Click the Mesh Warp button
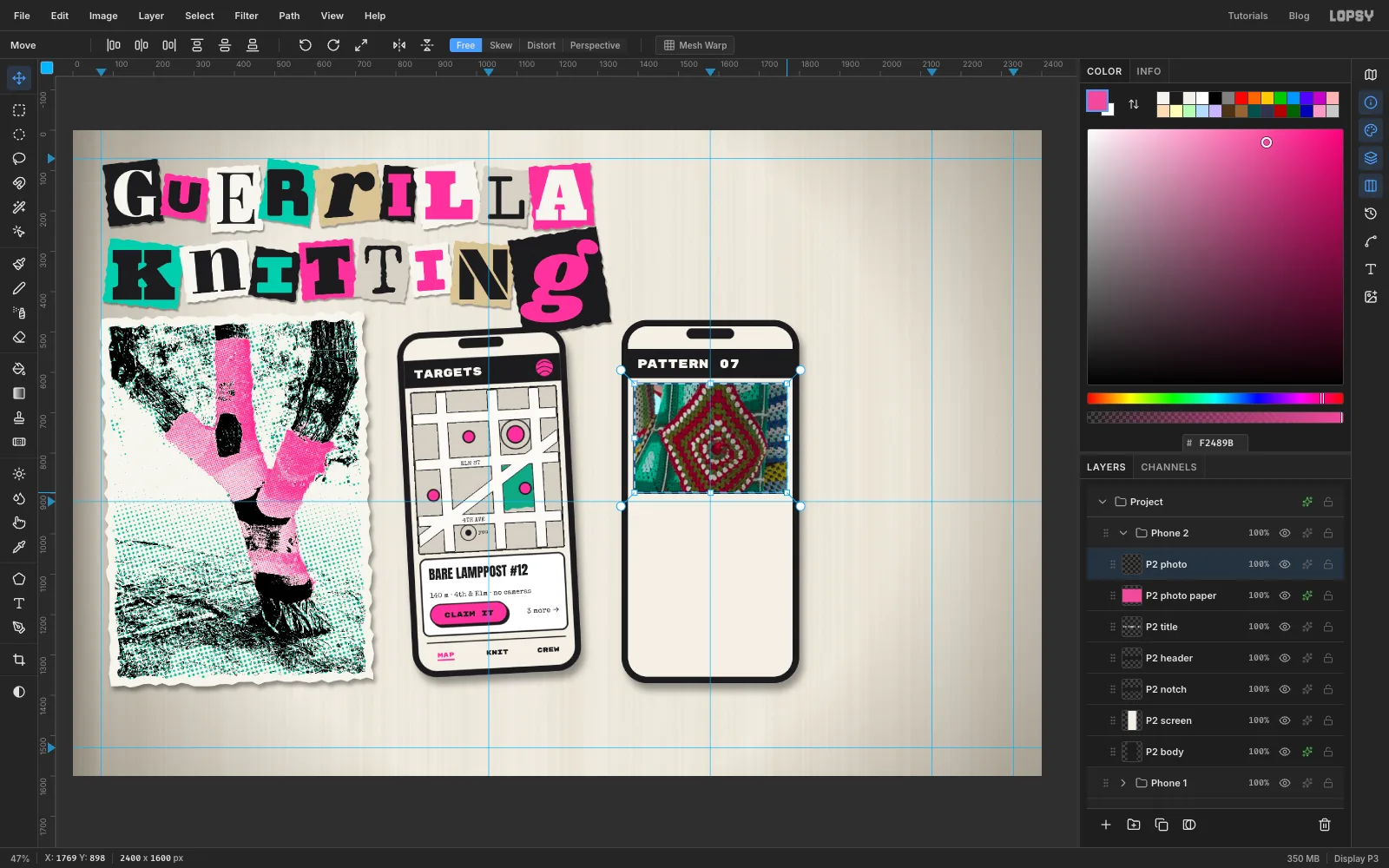Viewport: 1389px width, 868px height. pos(695,45)
